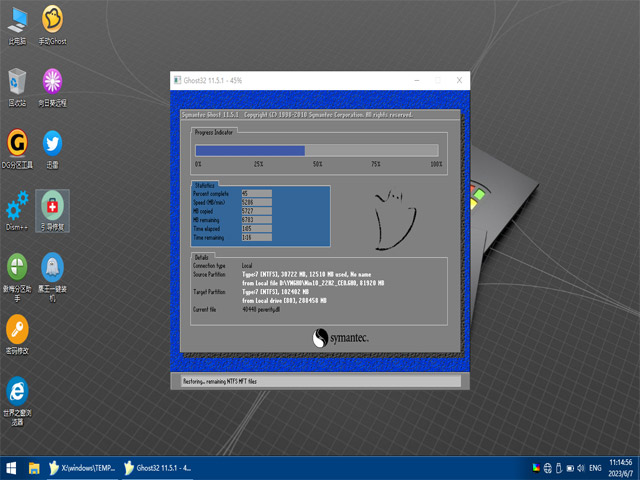Launch 向日葵远程 remote control app
The width and height of the screenshot is (640, 480).
click(x=52, y=87)
